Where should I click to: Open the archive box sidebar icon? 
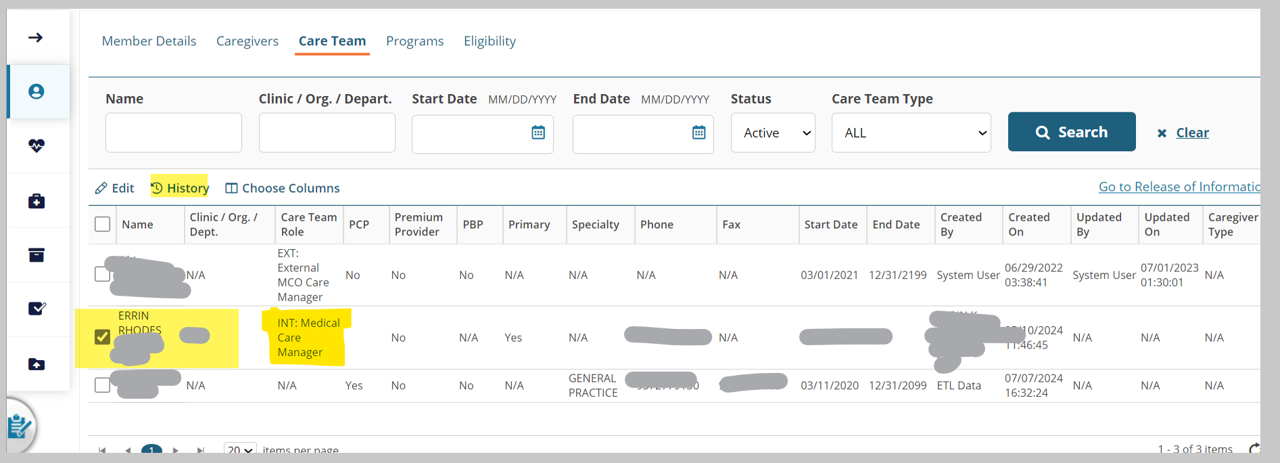[37, 255]
